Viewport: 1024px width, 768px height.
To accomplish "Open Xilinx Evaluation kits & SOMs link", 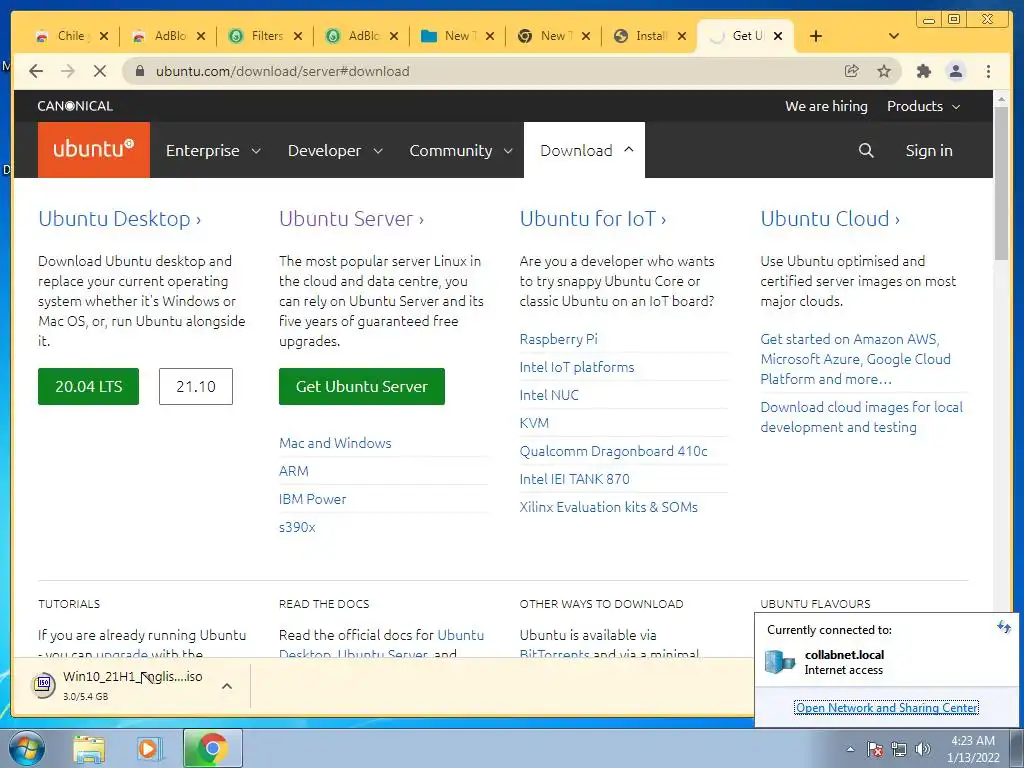I will 609,507.
